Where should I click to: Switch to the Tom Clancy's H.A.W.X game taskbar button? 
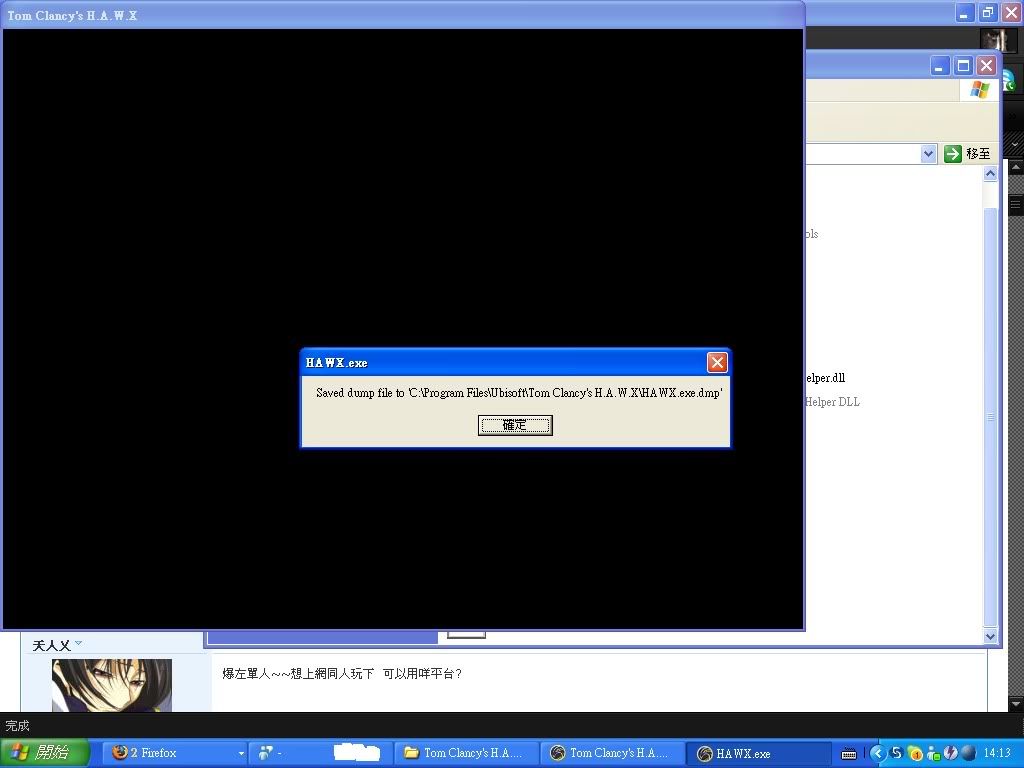(x=611, y=753)
